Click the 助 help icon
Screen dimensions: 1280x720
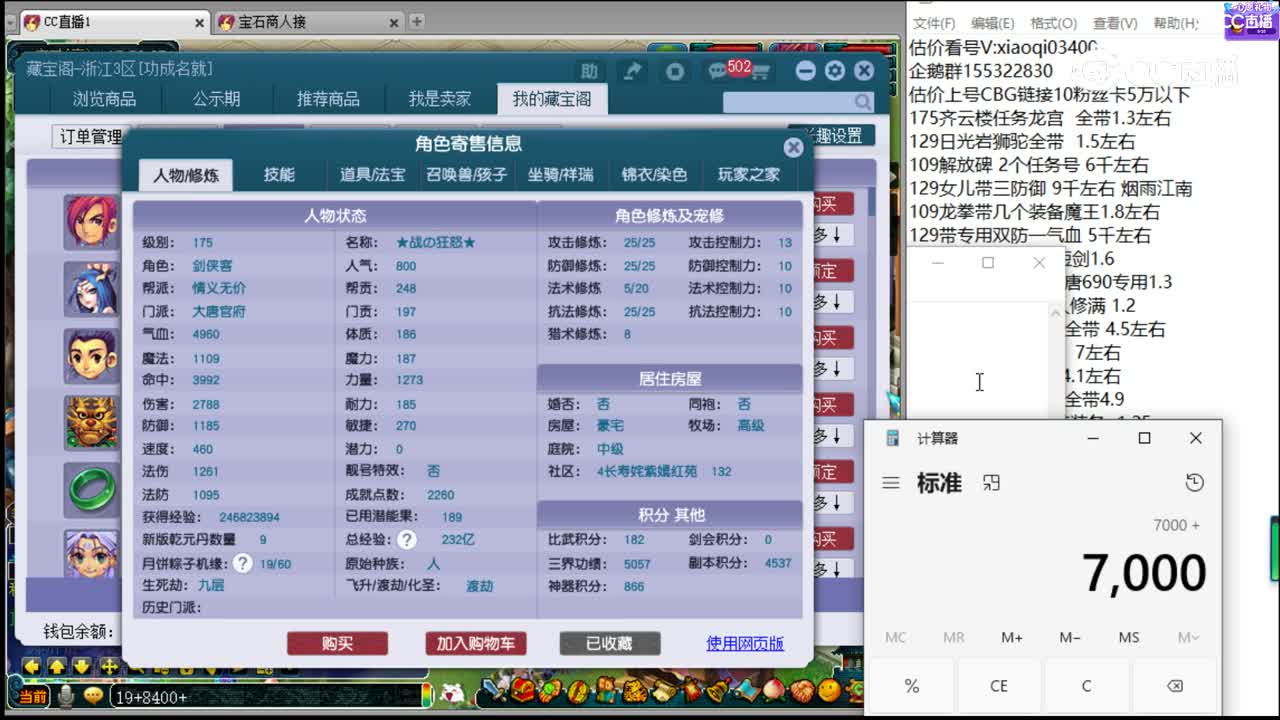pos(590,71)
